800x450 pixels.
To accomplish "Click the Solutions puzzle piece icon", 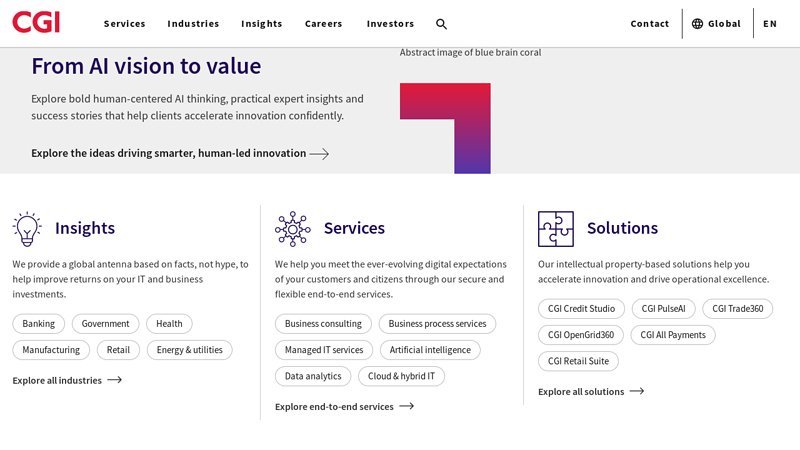I will point(555,229).
